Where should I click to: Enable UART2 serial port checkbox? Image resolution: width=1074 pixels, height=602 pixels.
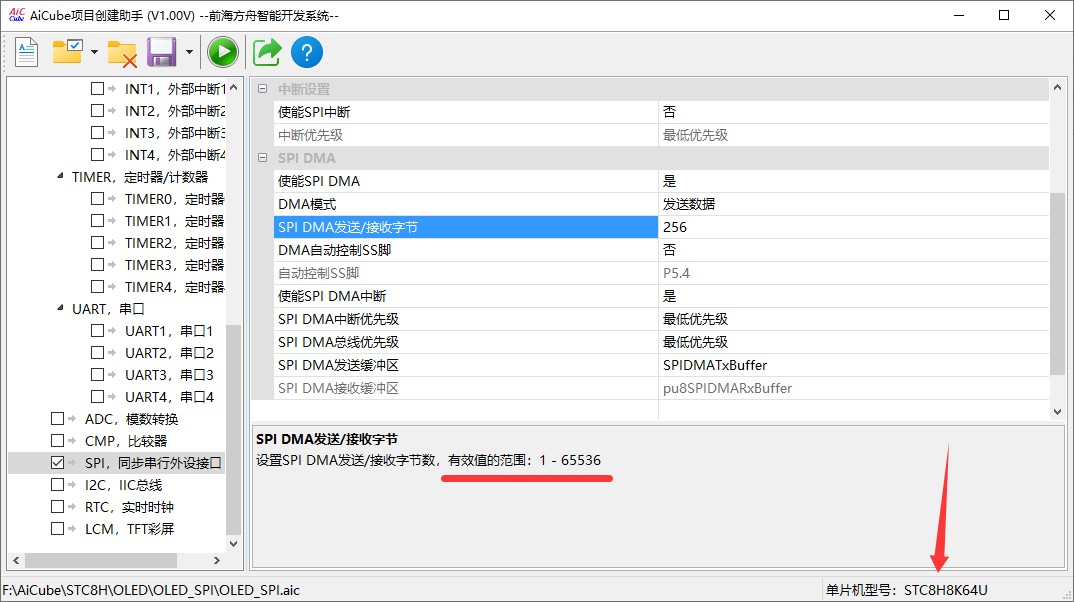tap(97, 353)
